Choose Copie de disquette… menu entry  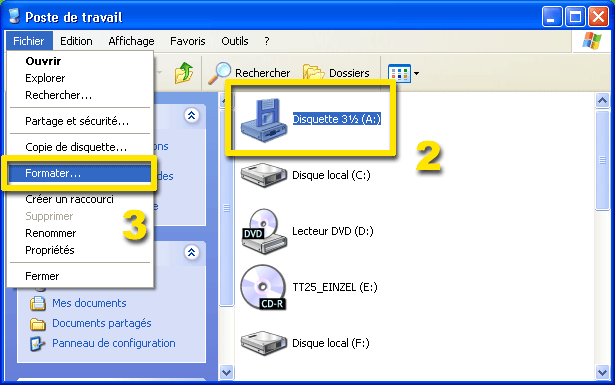coord(80,147)
